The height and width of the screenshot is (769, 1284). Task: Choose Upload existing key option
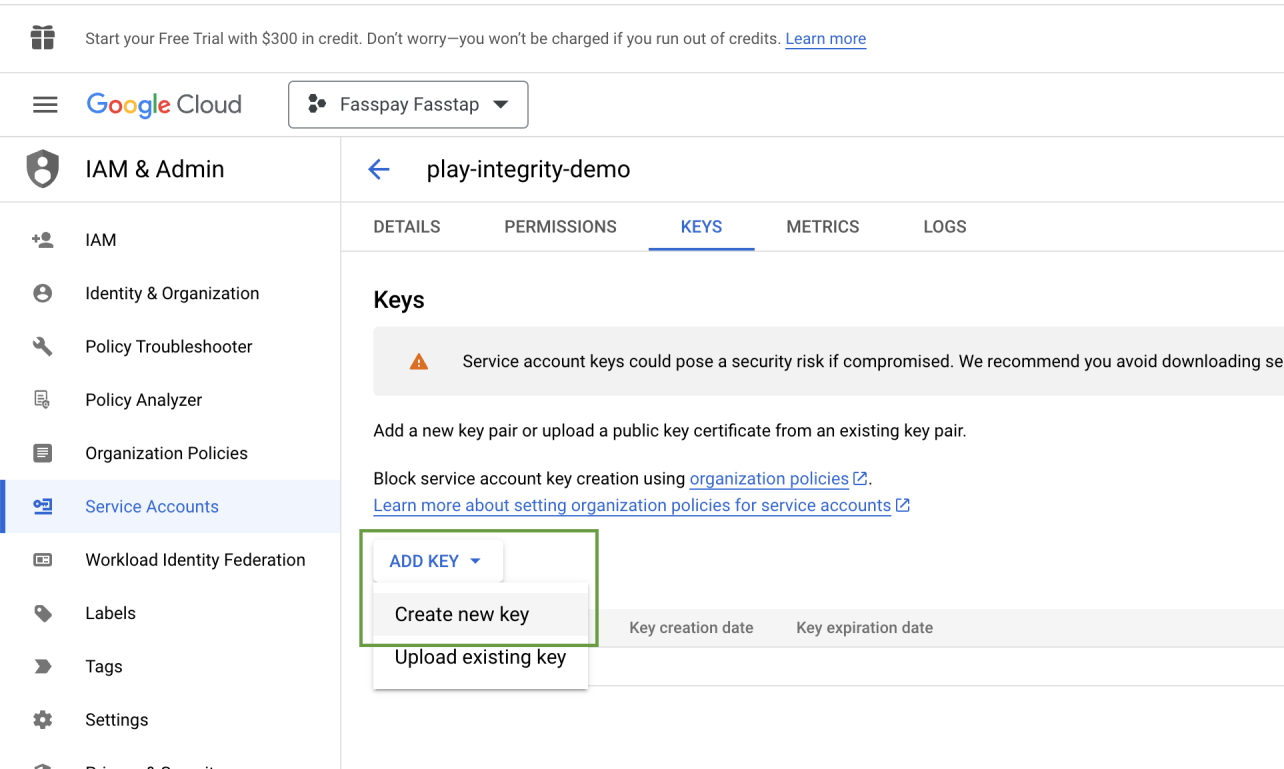(x=481, y=658)
